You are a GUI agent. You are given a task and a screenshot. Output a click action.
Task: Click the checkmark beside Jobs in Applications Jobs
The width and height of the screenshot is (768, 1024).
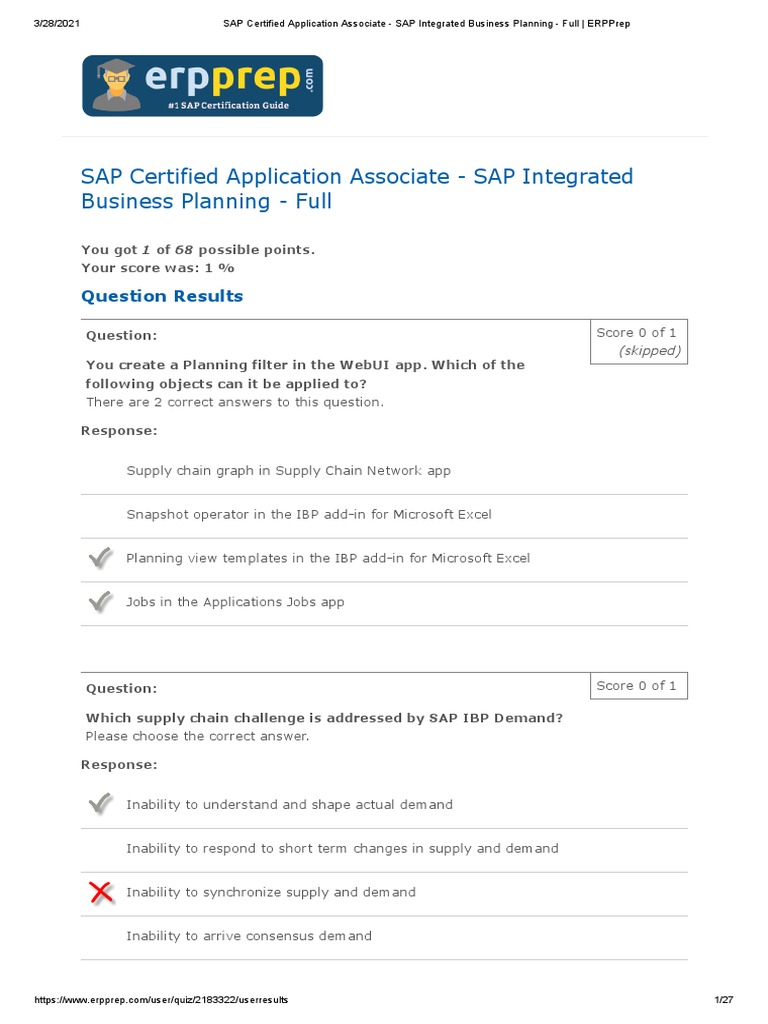coord(100,602)
